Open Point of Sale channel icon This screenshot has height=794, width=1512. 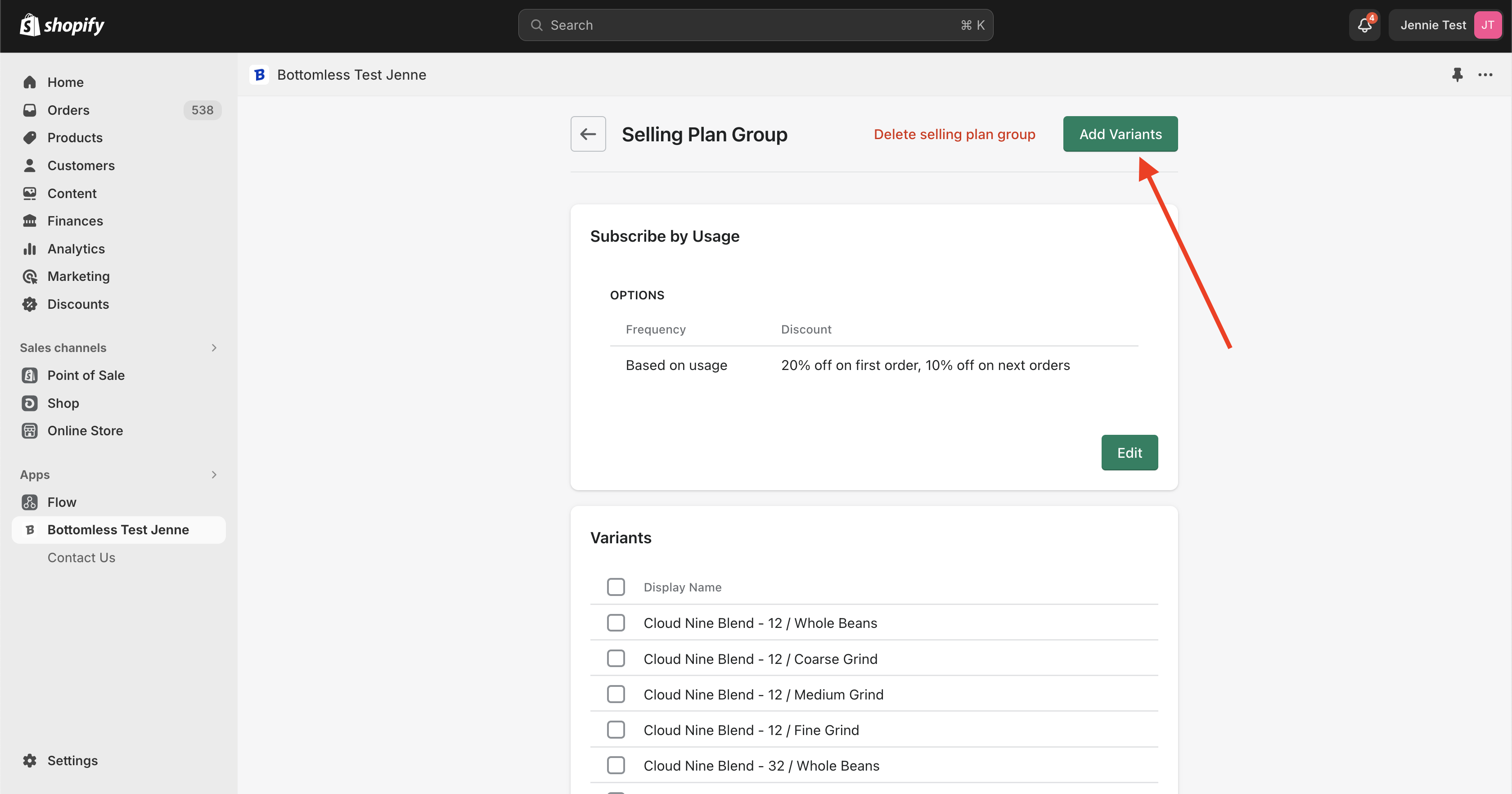point(29,375)
